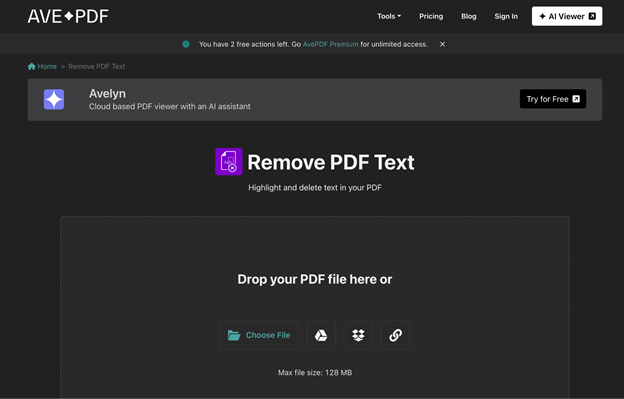Screen dimensions: 624x399
Task: Import a file from Dropbox
Action: [x=358, y=335]
